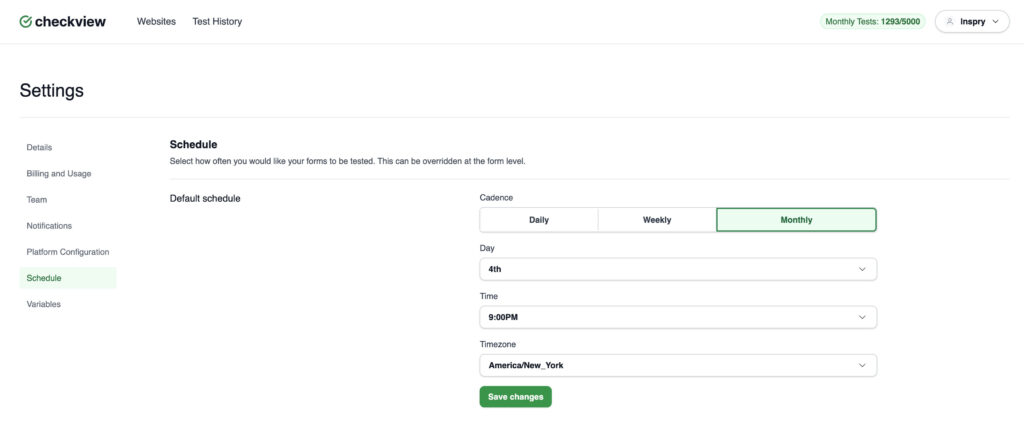Click the chevron in the Inspry account button

[x=994, y=21]
